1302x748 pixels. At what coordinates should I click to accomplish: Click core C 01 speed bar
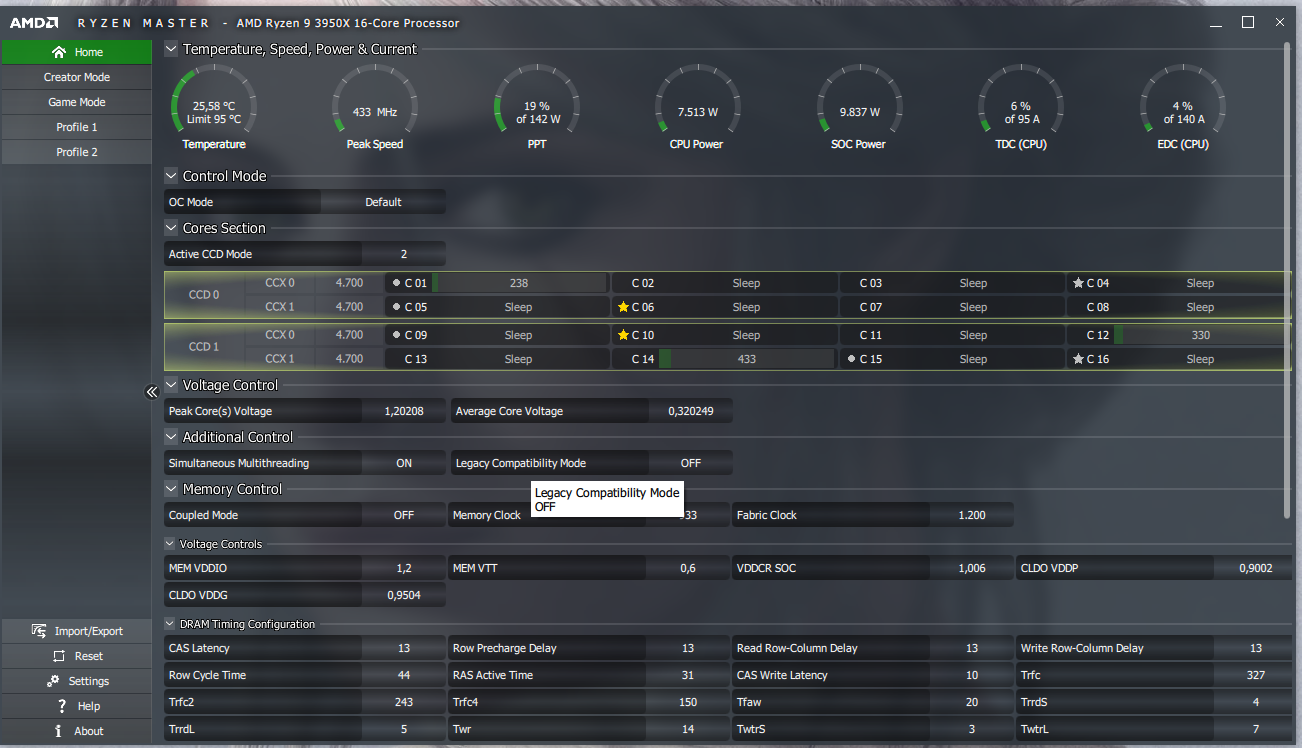tap(519, 283)
